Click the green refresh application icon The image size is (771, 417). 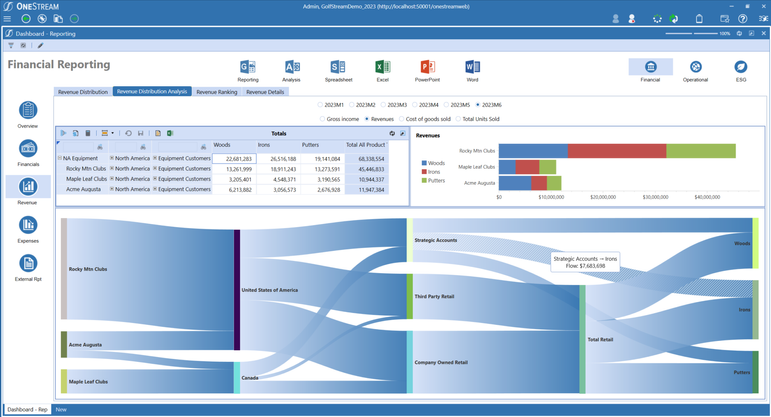point(673,19)
